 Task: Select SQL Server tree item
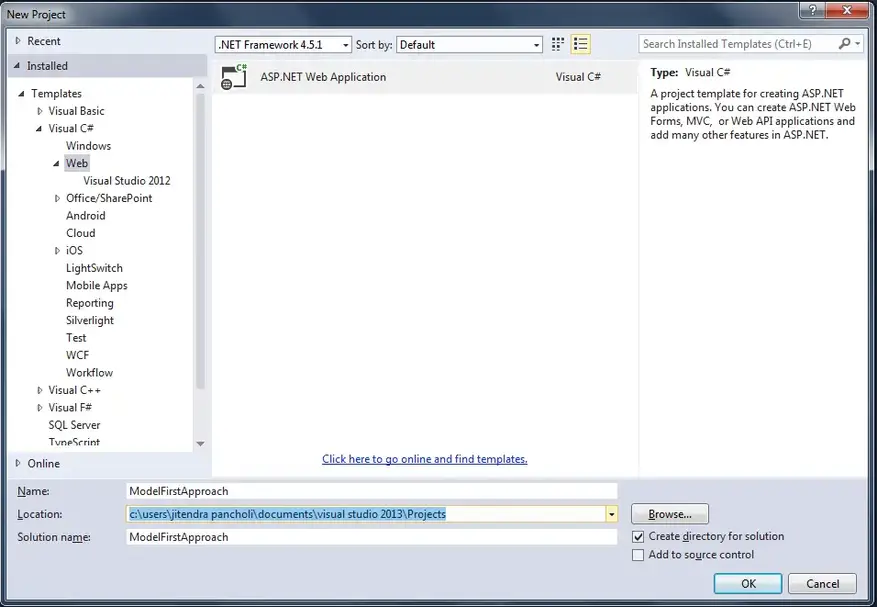click(x=74, y=425)
